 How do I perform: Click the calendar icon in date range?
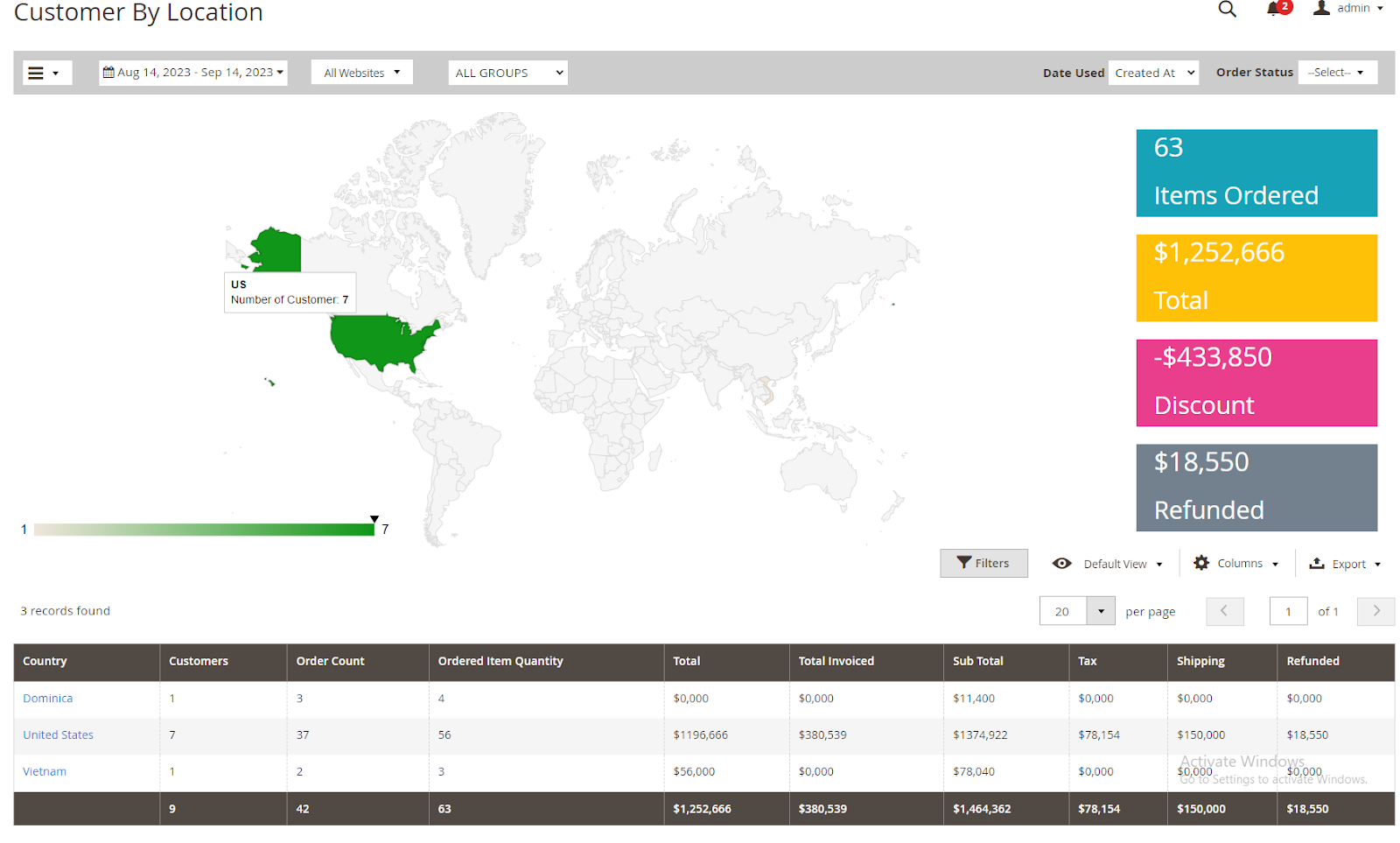click(108, 73)
